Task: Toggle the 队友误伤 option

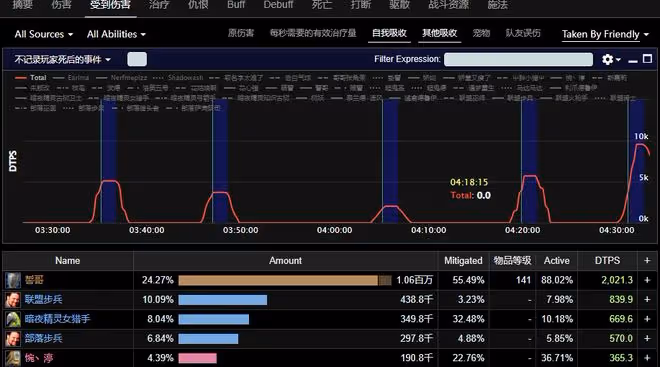Action: click(523, 33)
